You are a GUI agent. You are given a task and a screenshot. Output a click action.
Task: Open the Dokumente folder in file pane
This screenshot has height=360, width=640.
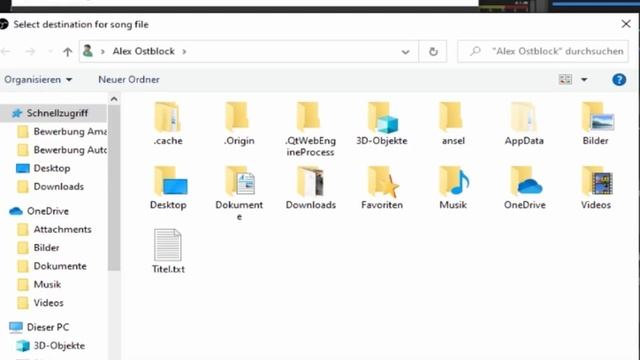point(240,181)
